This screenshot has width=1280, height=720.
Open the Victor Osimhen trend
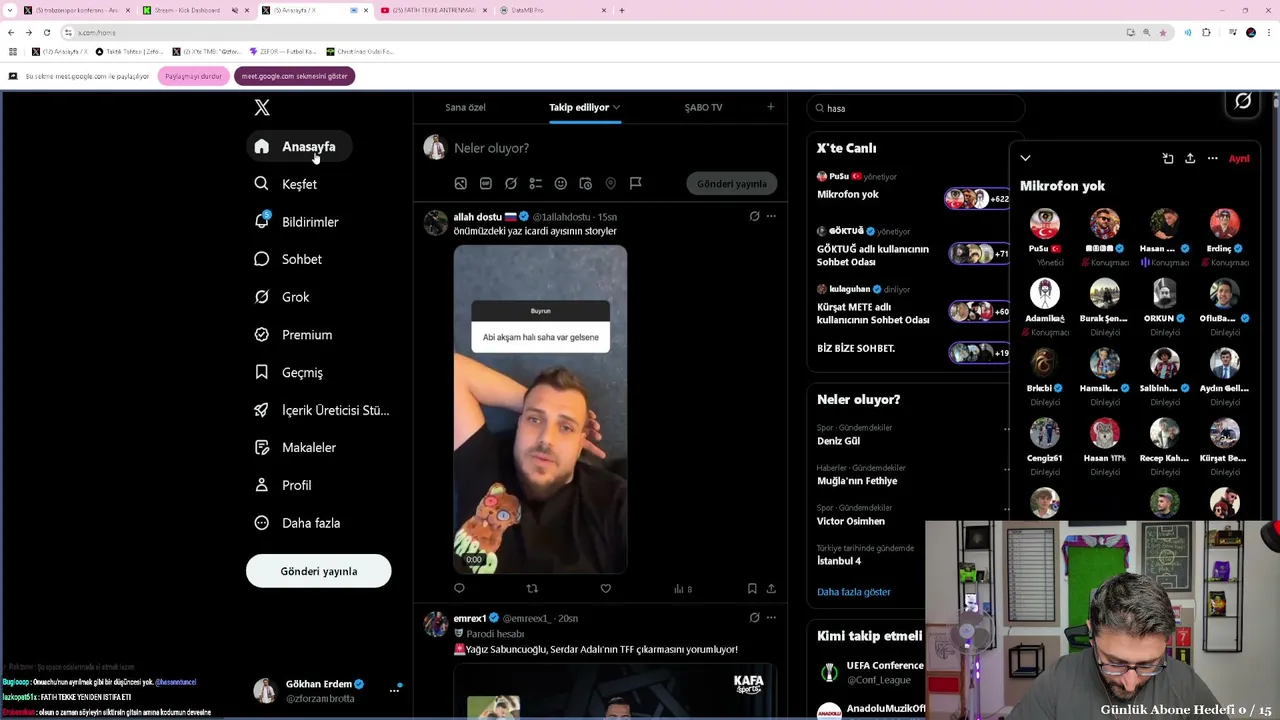tap(851, 521)
